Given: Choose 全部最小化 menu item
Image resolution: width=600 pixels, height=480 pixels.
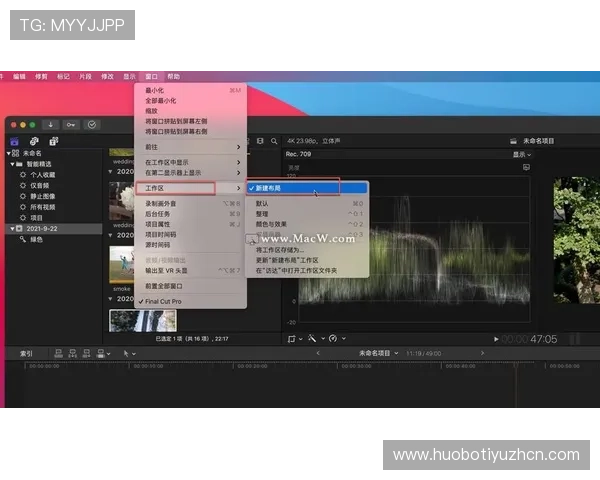Looking at the screenshot, I should tap(190, 101).
